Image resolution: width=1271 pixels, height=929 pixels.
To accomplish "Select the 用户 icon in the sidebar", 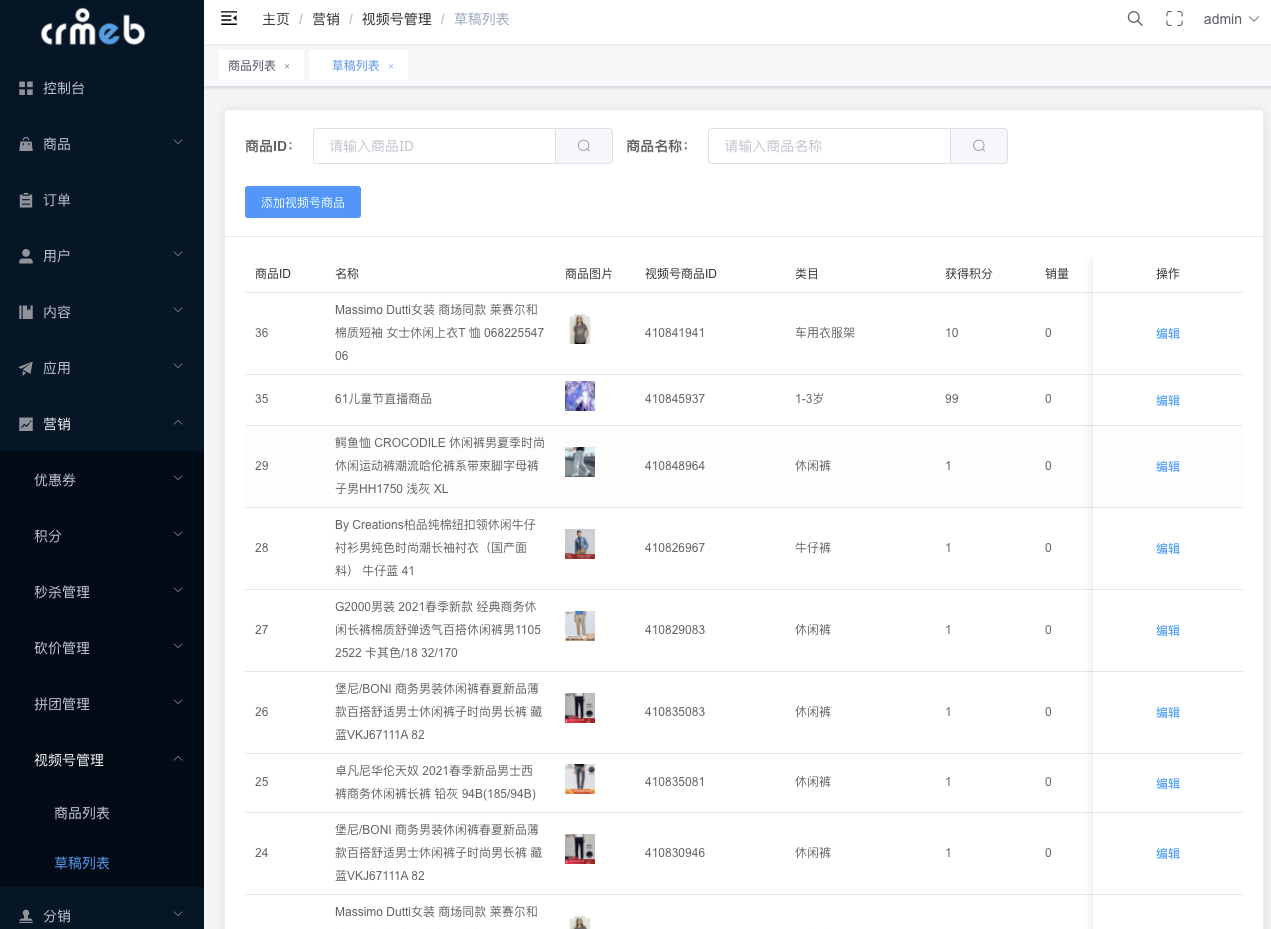I will click(x=24, y=255).
